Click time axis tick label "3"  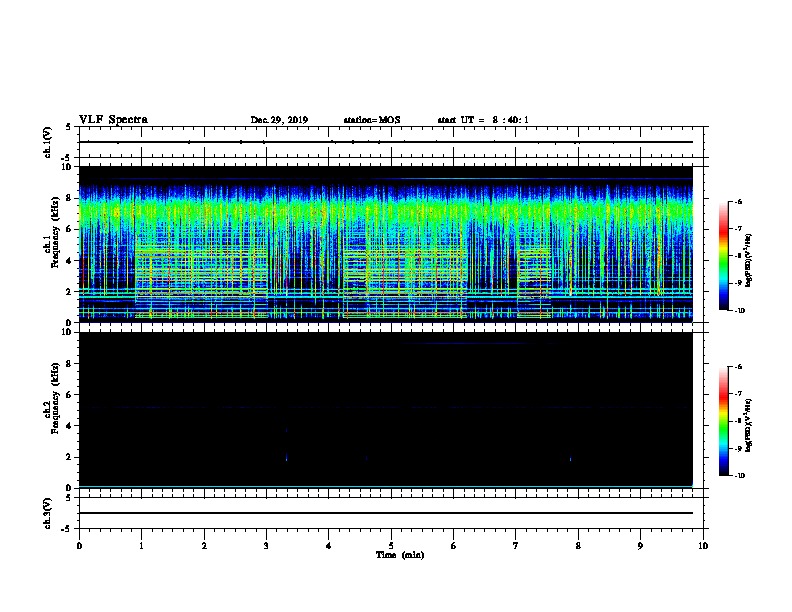point(266,545)
